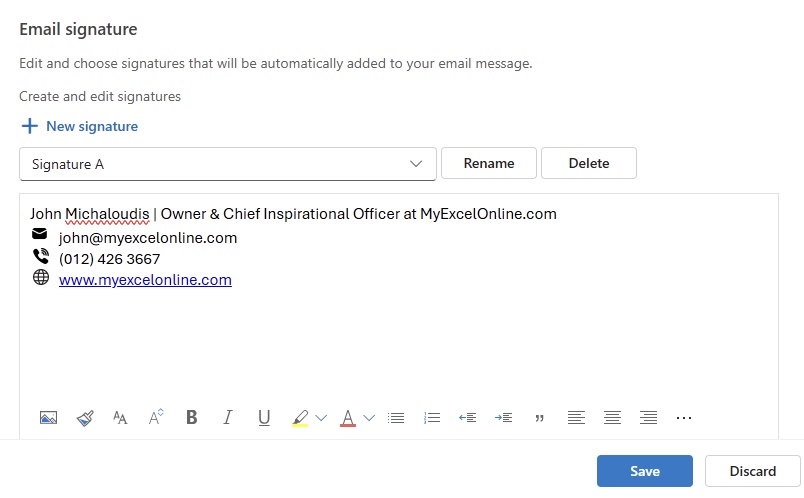Image resolution: width=804 pixels, height=498 pixels.
Task: Insert a picture using the image icon
Action: click(48, 418)
